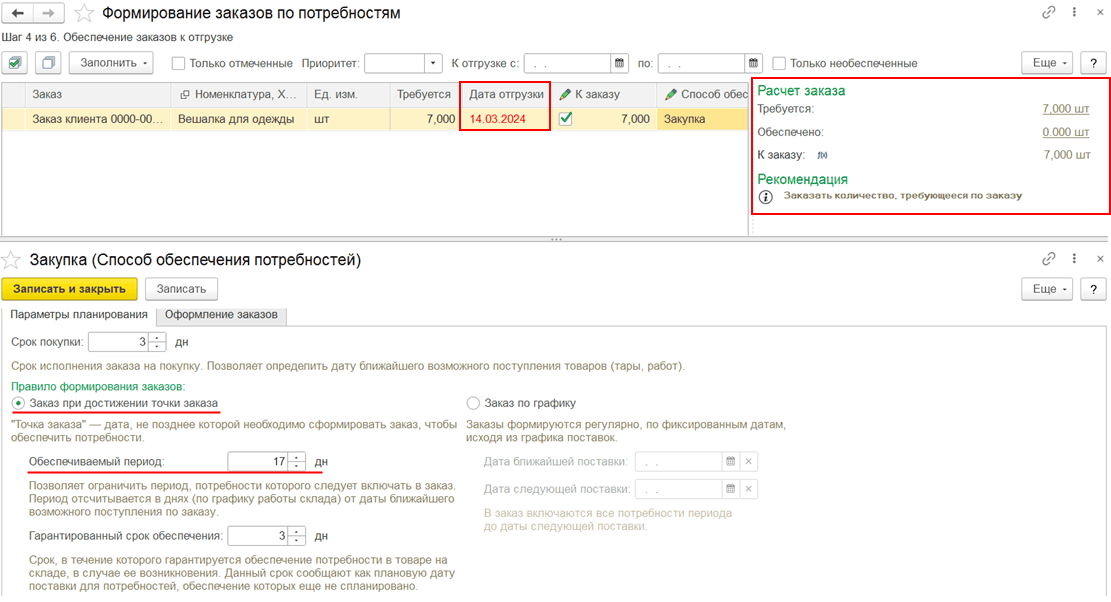1111x602 pixels.
Task: Click the 'Ед. изм.' column header
Action: pos(348,94)
